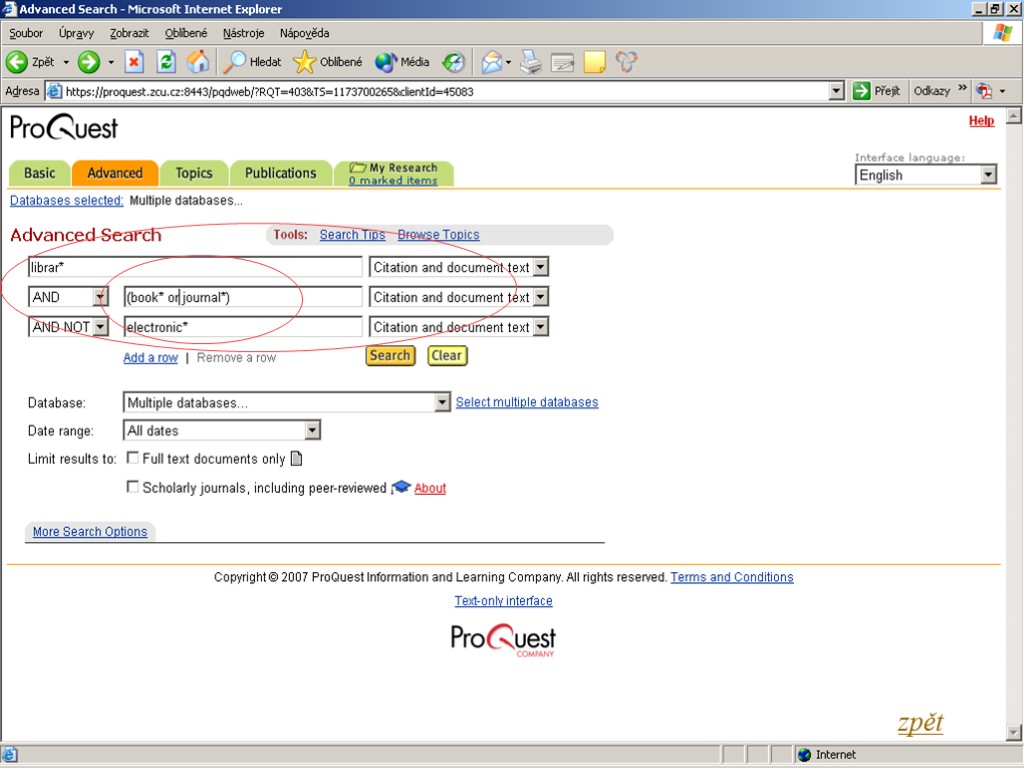Click the yellow Search button
Image resolution: width=1024 pixels, height=768 pixels.
click(390, 355)
